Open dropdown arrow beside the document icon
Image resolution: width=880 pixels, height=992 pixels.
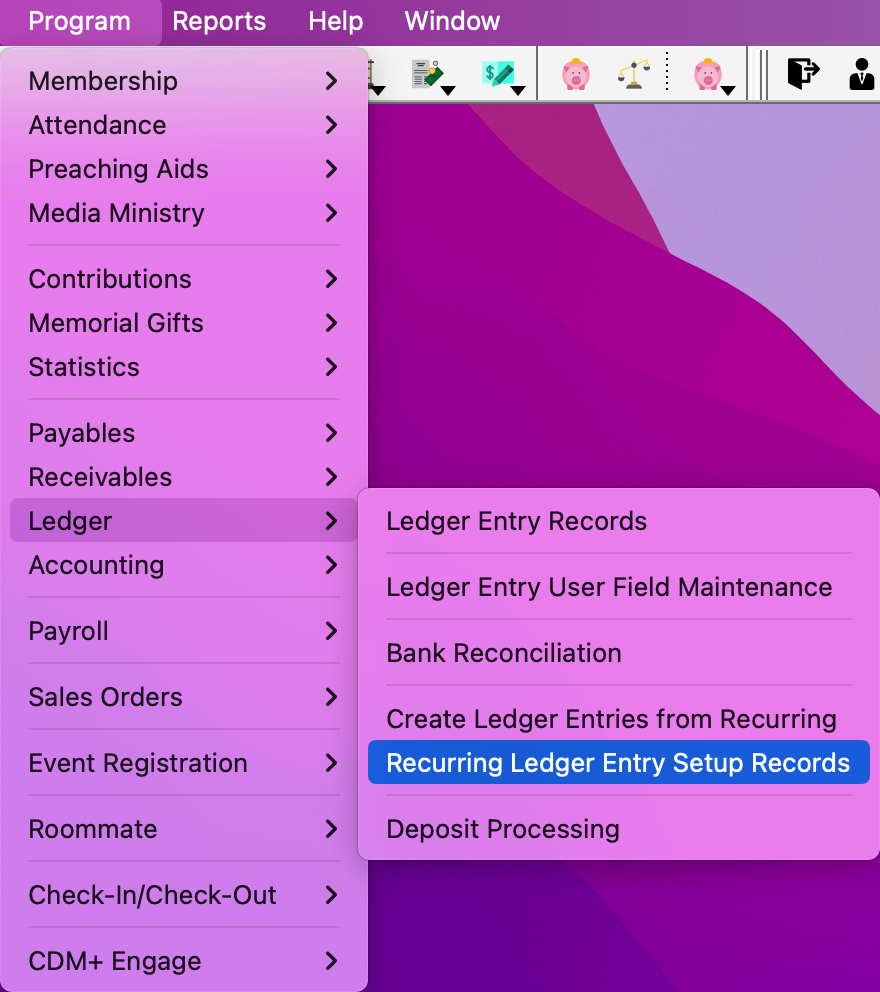(x=447, y=88)
